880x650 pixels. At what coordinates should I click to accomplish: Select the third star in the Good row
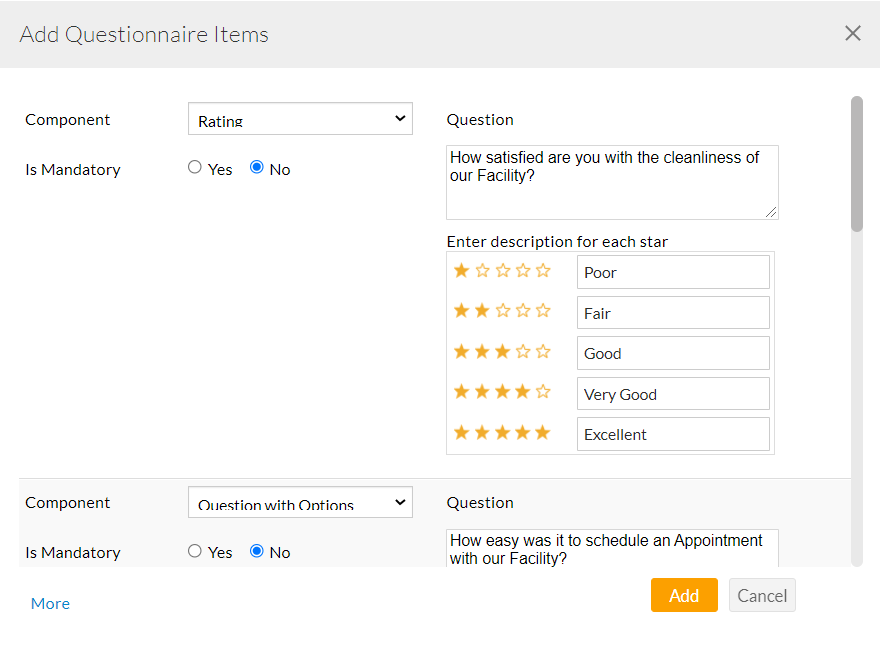pos(502,351)
